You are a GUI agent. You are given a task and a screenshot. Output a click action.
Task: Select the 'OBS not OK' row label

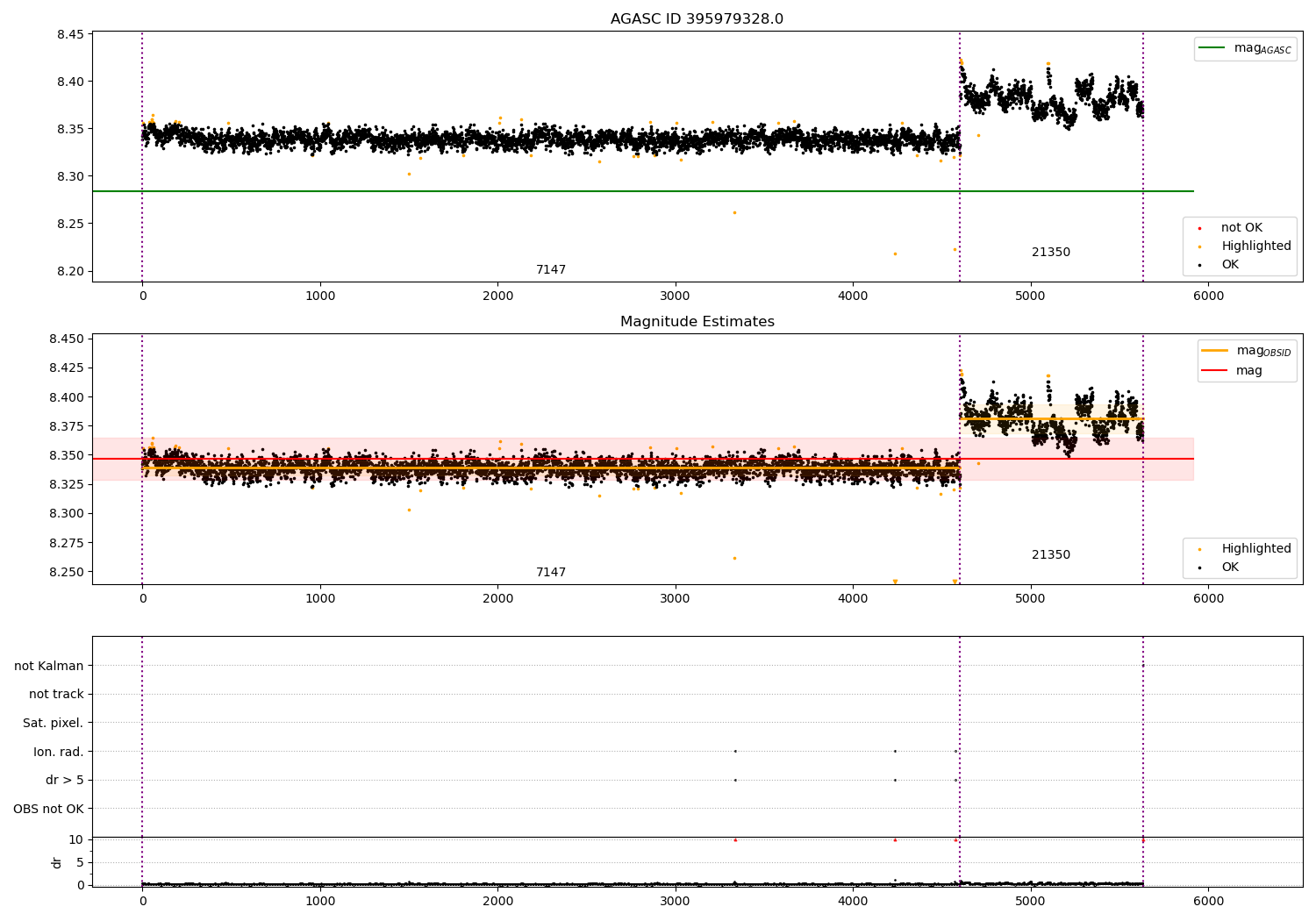pos(49,809)
